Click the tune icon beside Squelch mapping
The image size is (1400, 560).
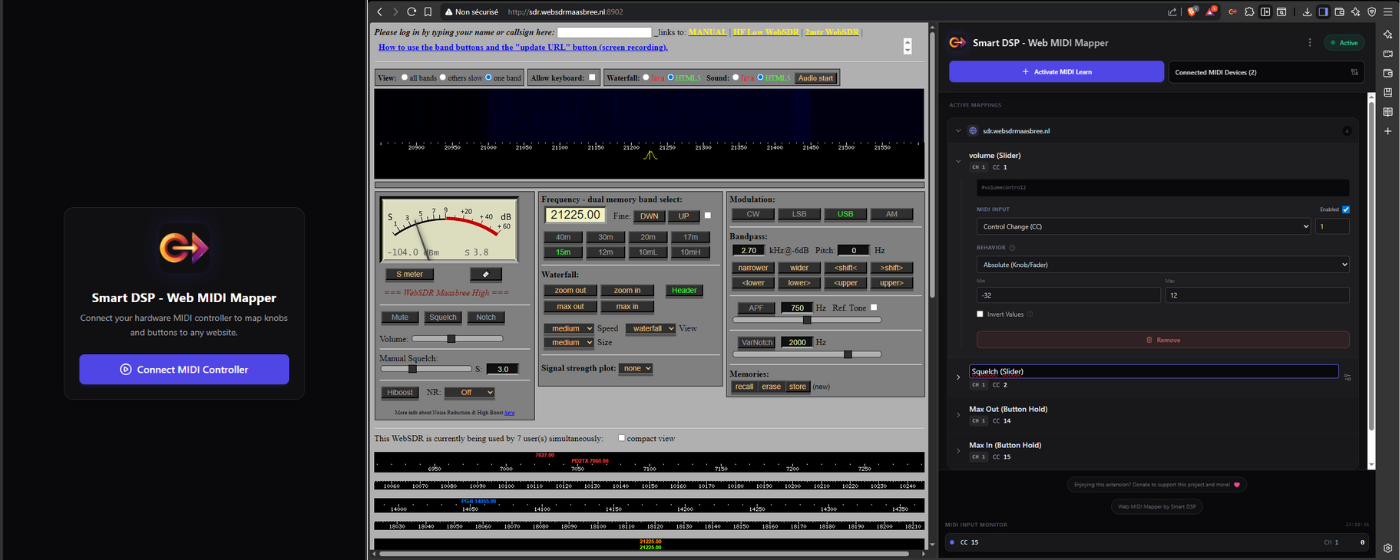point(1347,378)
